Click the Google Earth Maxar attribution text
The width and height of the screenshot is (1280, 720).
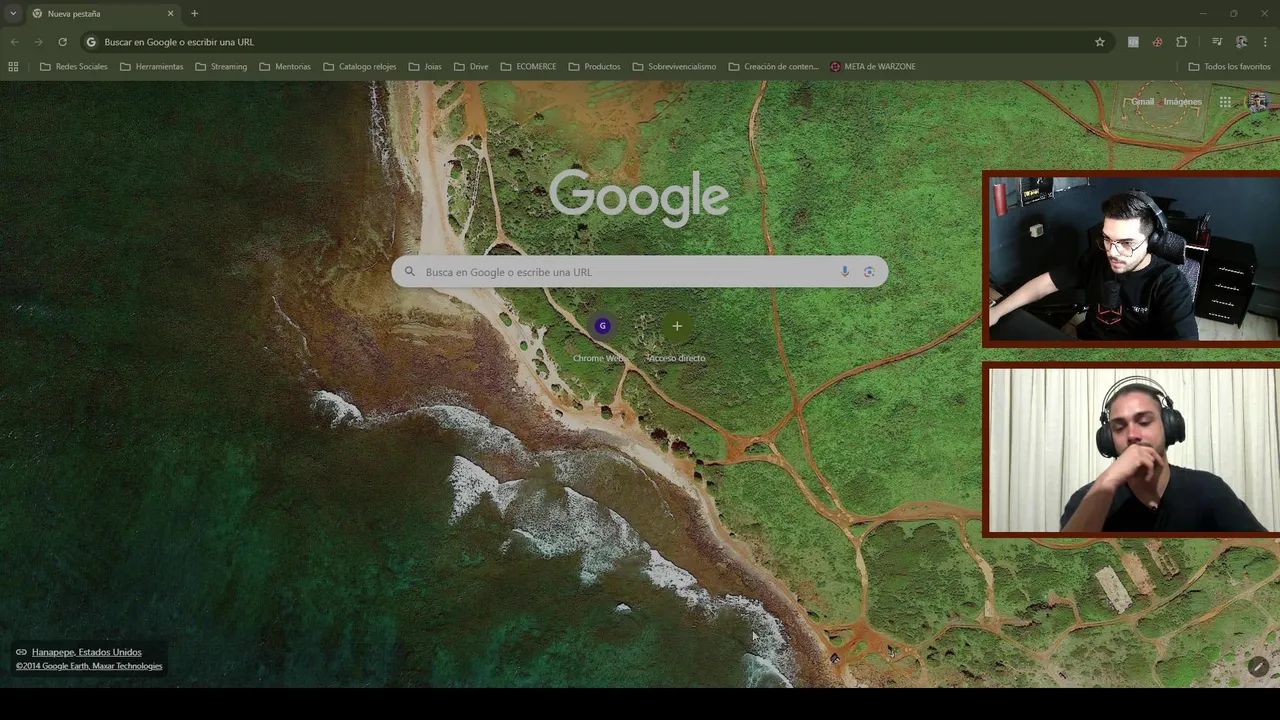click(x=89, y=666)
